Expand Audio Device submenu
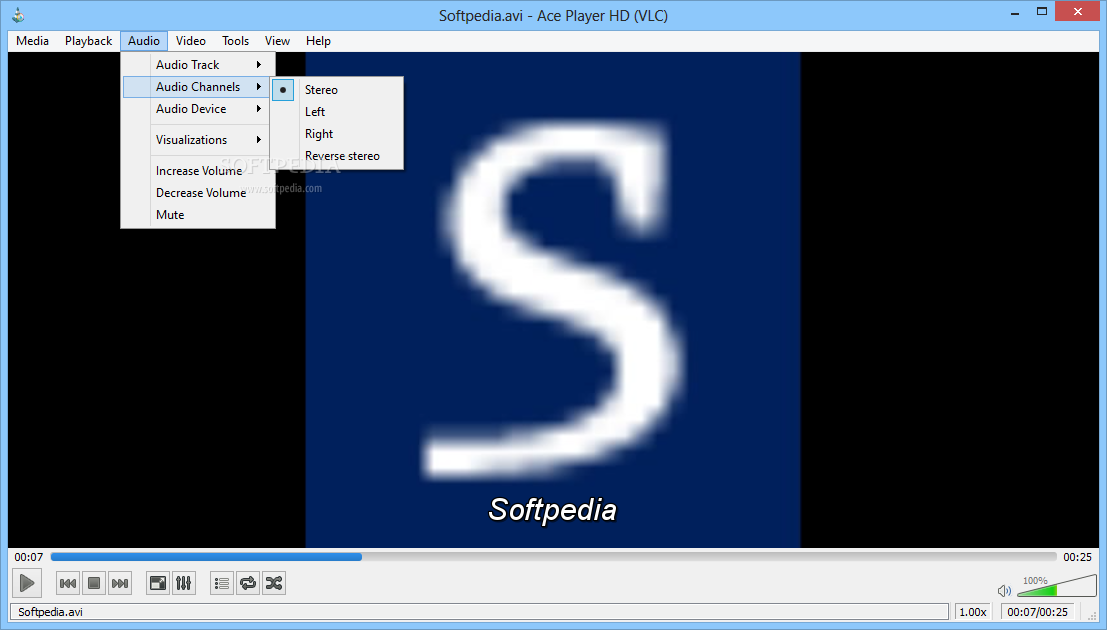The image size is (1107, 630). pyautogui.click(x=198, y=109)
